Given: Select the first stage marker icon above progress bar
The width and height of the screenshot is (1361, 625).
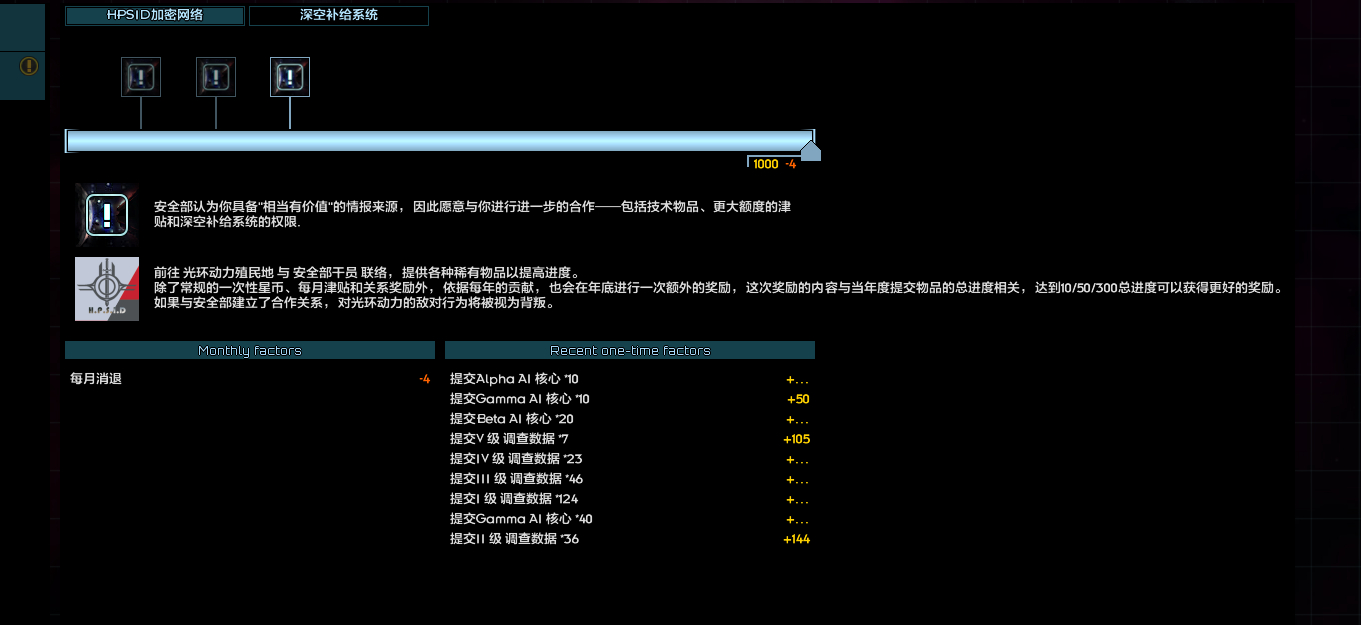Looking at the screenshot, I should [x=141, y=77].
